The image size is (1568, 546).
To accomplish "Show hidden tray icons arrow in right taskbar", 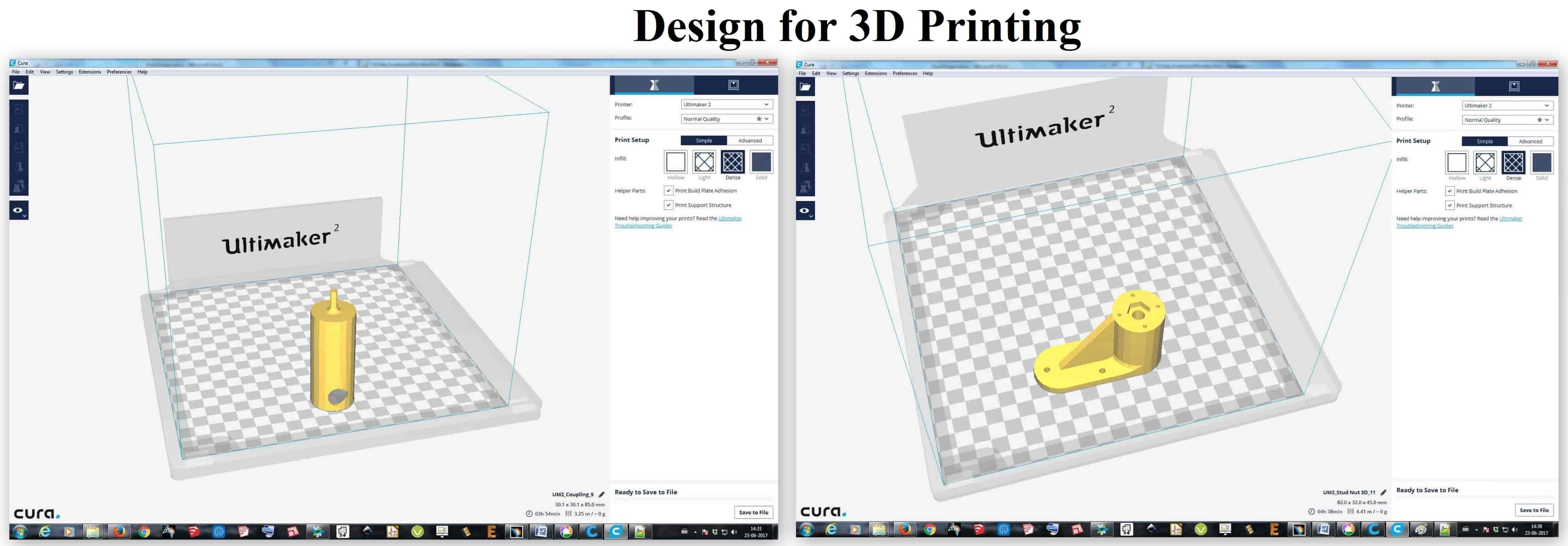I will pos(1476,530).
